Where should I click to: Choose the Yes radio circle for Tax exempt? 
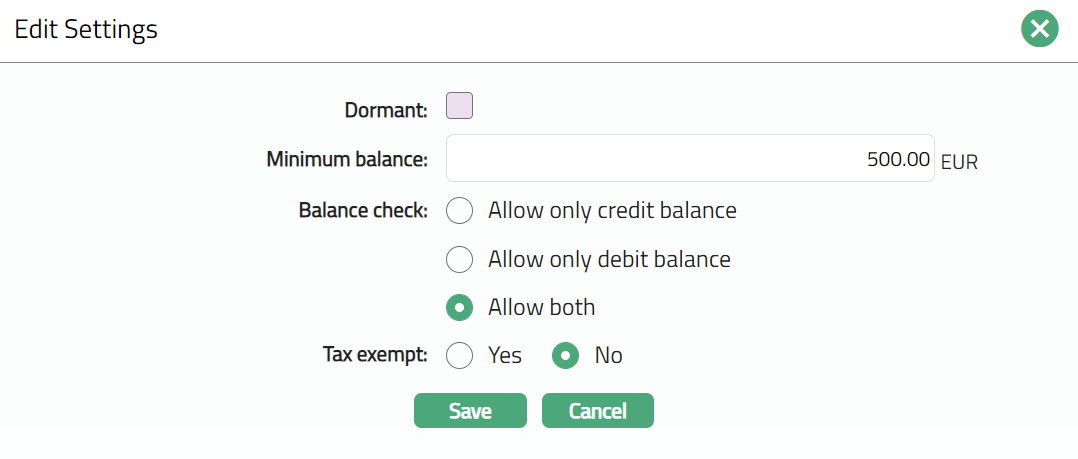tap(459, 355)
